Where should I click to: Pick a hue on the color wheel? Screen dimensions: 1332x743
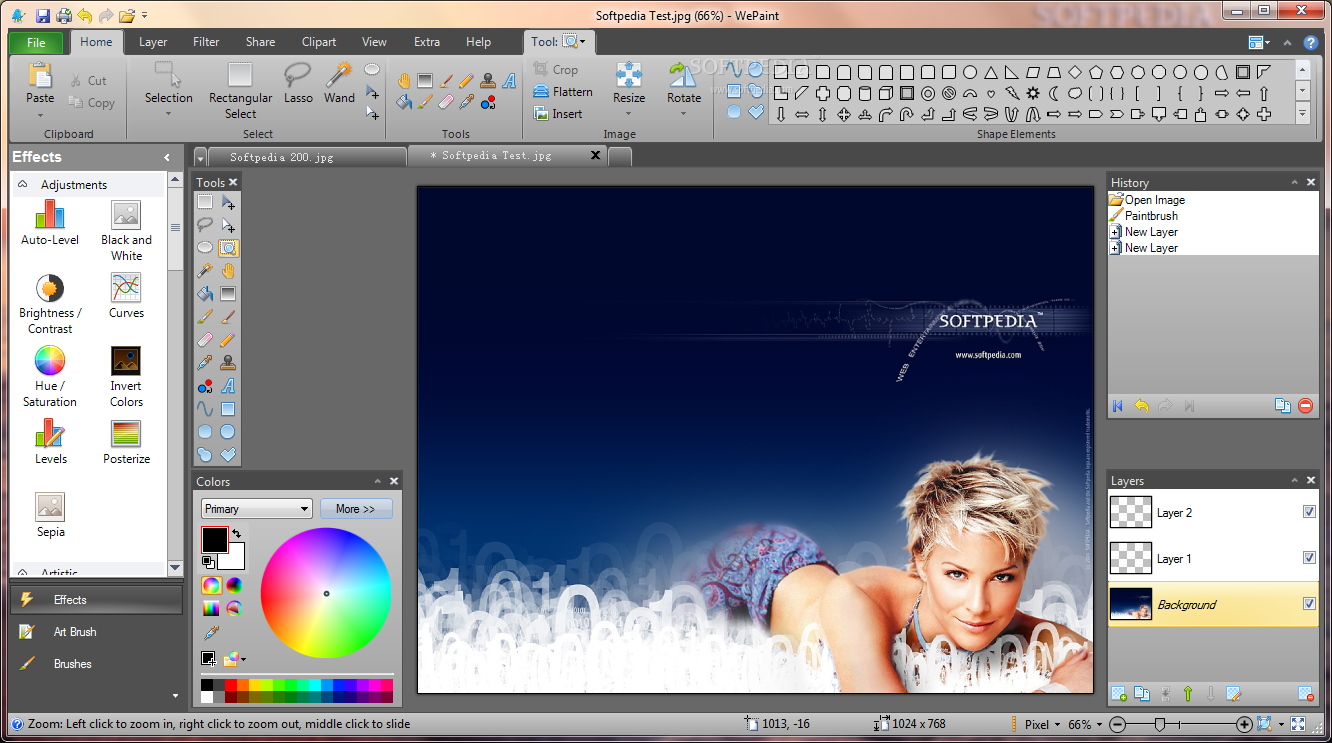coord(326,593)
